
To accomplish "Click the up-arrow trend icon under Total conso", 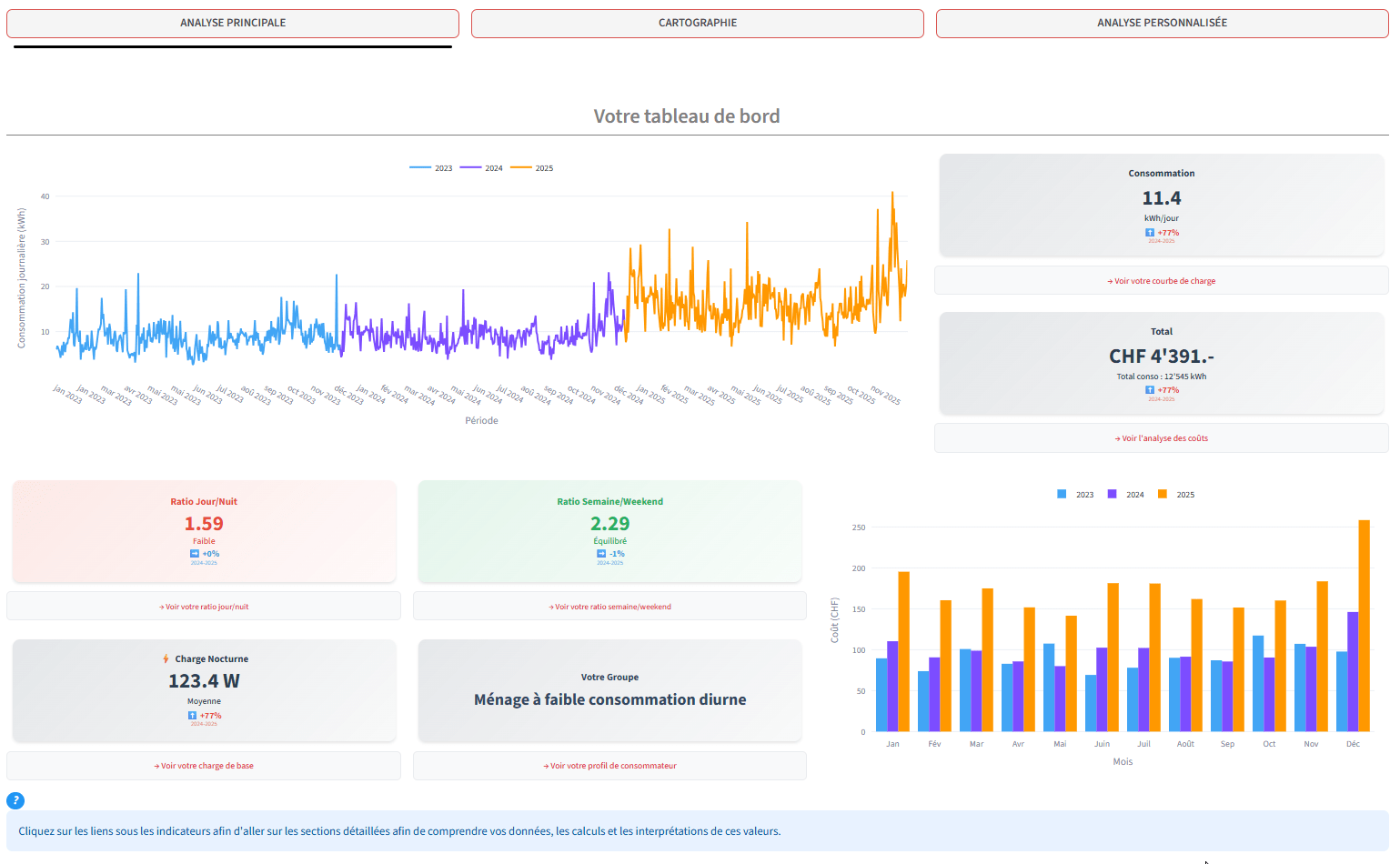I will coord(1150,390).
